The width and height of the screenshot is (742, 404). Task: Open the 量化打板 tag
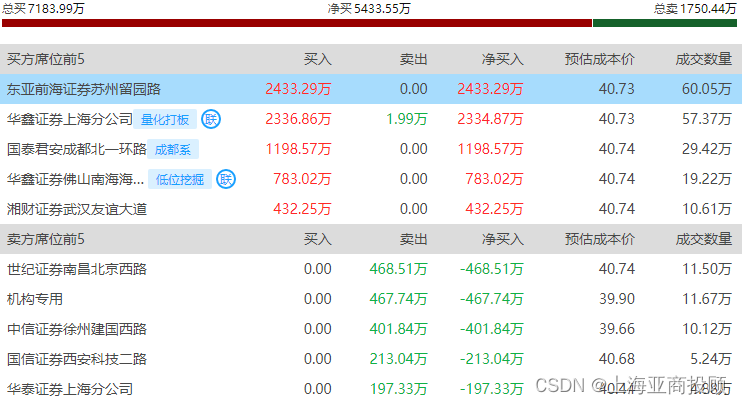(165, 119)
